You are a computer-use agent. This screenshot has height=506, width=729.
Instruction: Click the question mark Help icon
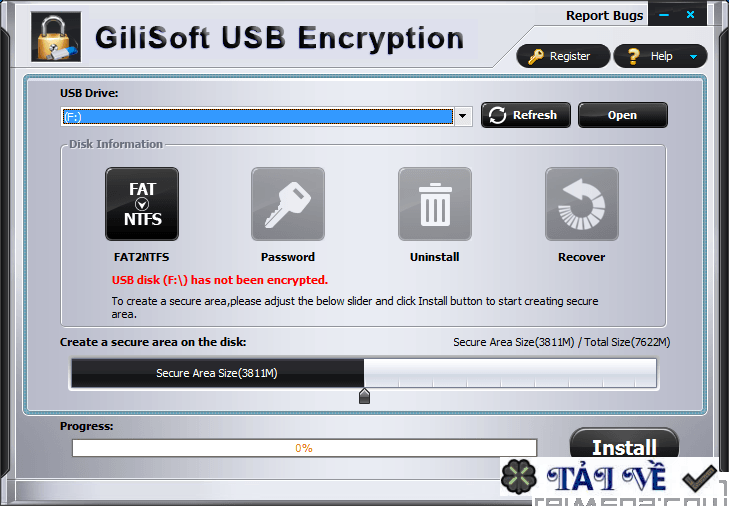pyautogui.click(x=633, y=56)
